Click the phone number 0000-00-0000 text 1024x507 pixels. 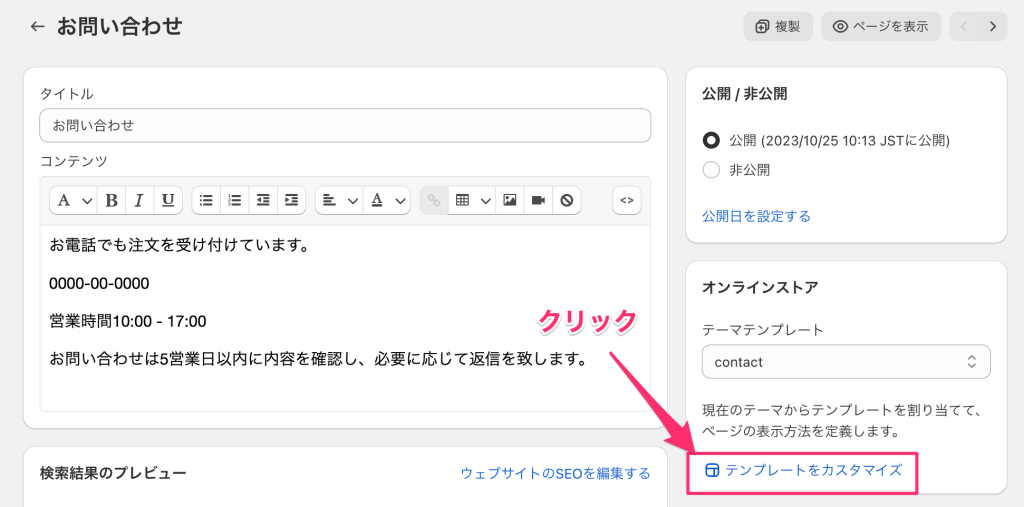(99, 284)
